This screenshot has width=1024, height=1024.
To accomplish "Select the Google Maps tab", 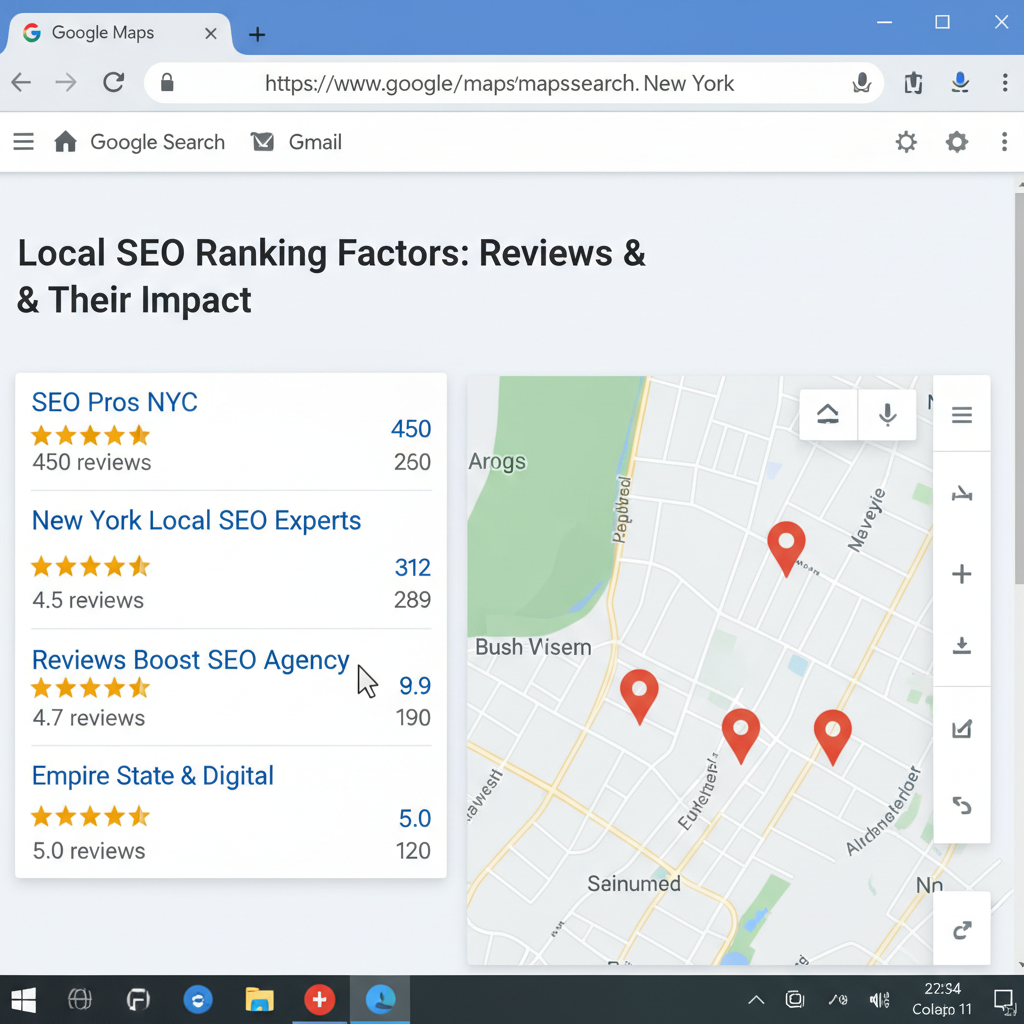I will pos(118,33).
